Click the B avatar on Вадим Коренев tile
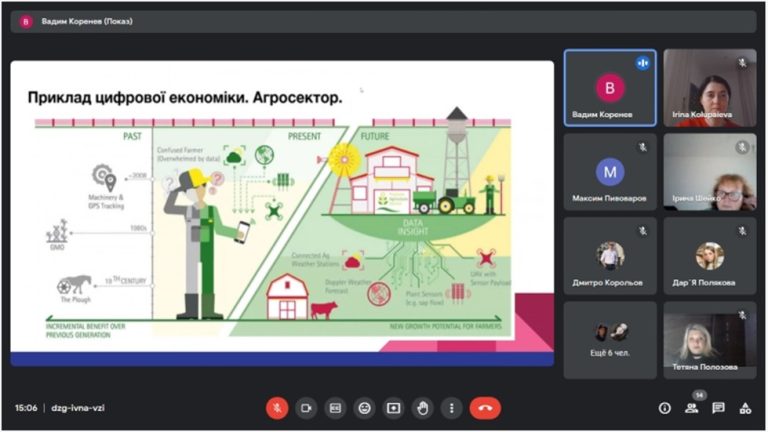Viewport: 768px width, 432px height. coord(610,88)
